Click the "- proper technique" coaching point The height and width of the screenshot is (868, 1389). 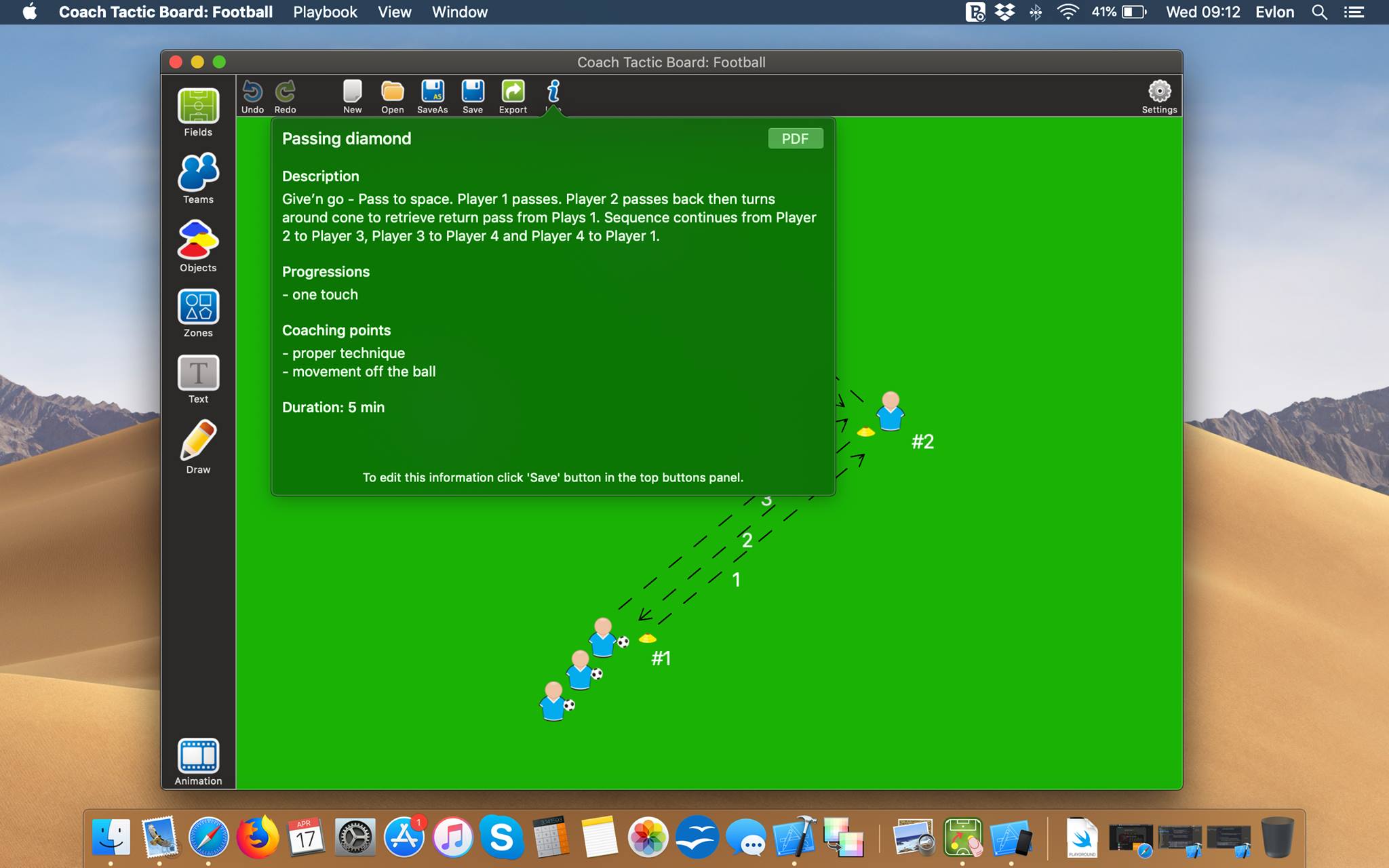point(343,353)
